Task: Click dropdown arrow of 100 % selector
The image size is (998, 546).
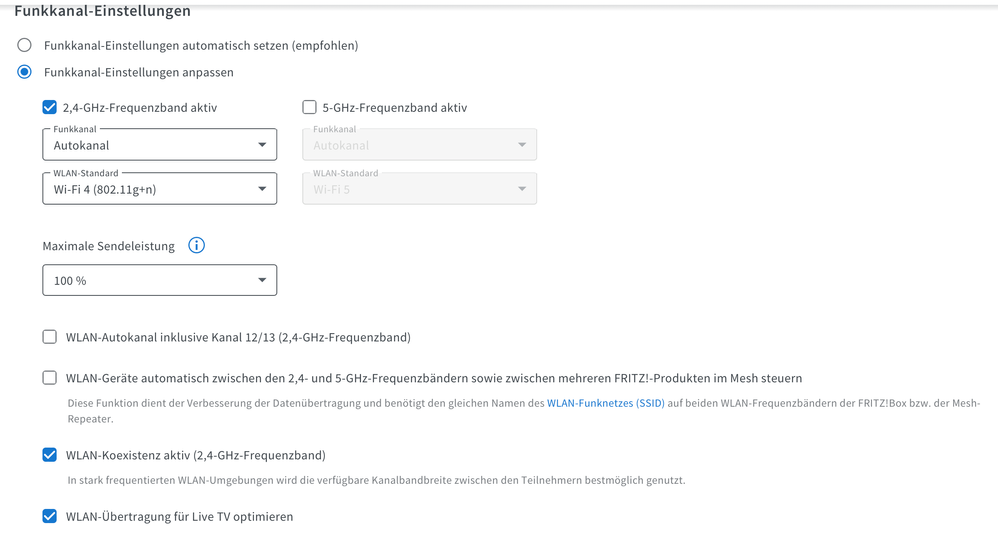Action: point(262,281)
